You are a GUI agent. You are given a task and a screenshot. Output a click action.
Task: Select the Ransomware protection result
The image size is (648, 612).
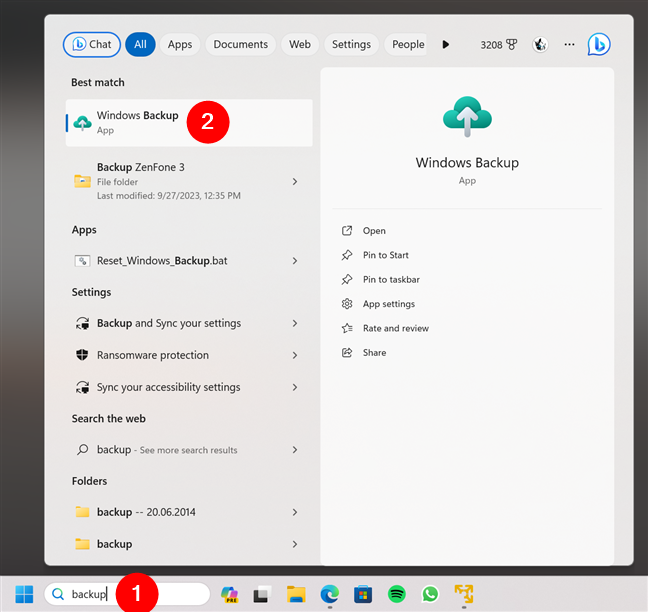tap(189, 355)
